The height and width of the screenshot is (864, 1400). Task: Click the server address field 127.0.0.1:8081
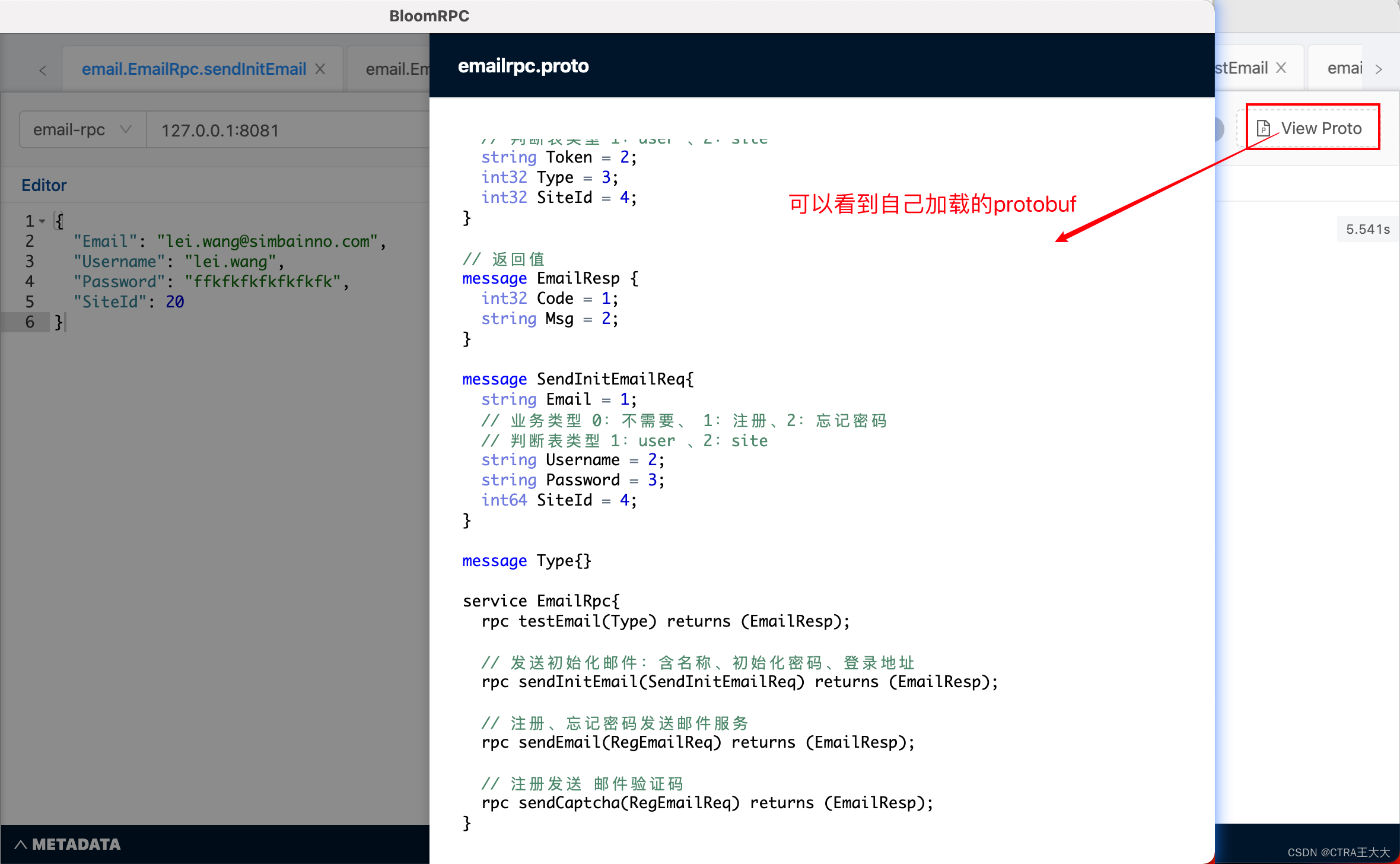pyautogui.click(x=288, y=130)
